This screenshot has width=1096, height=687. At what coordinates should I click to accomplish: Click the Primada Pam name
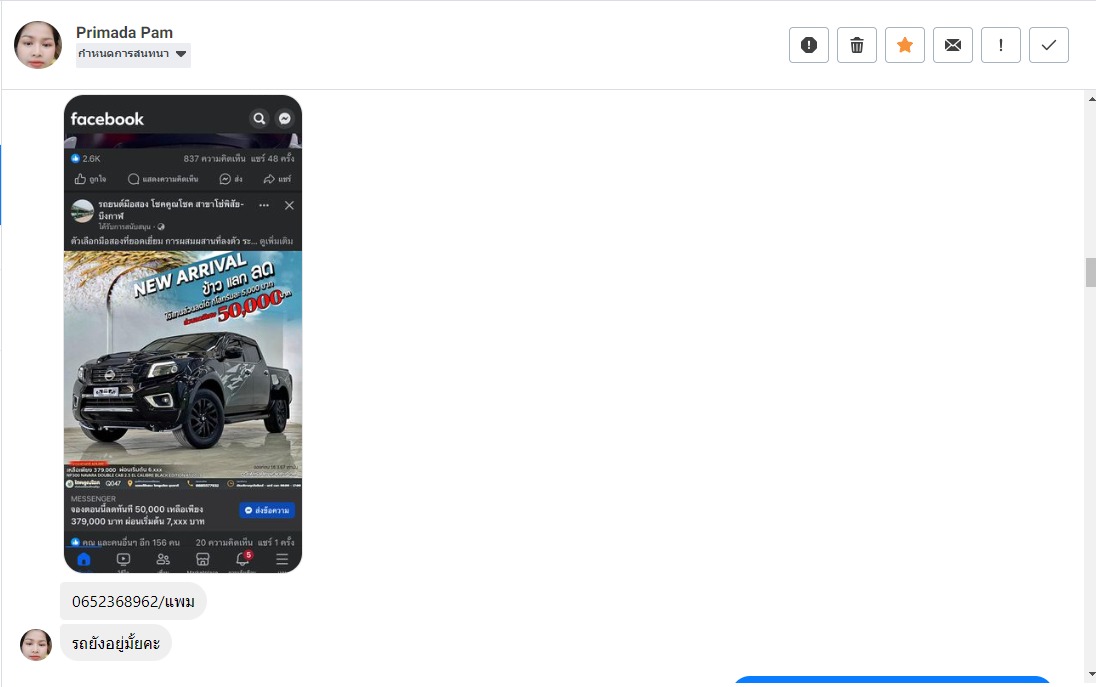(x=124, y=32)
